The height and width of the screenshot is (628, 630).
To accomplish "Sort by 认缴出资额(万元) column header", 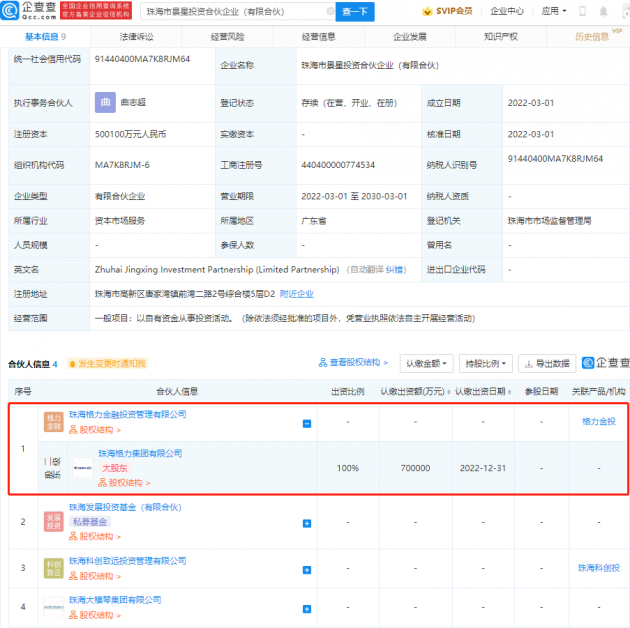I will click(x=415, y=391).
